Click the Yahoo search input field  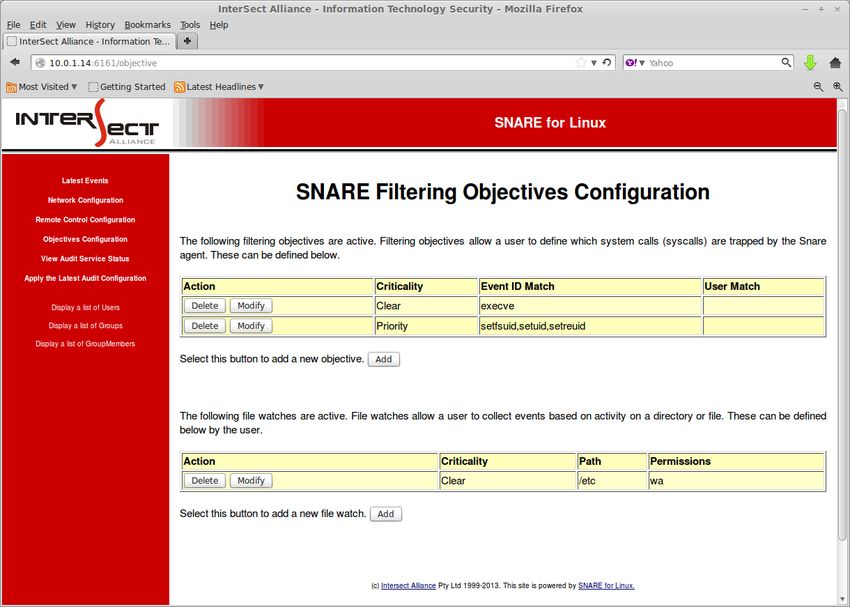(x=713, y=63)
